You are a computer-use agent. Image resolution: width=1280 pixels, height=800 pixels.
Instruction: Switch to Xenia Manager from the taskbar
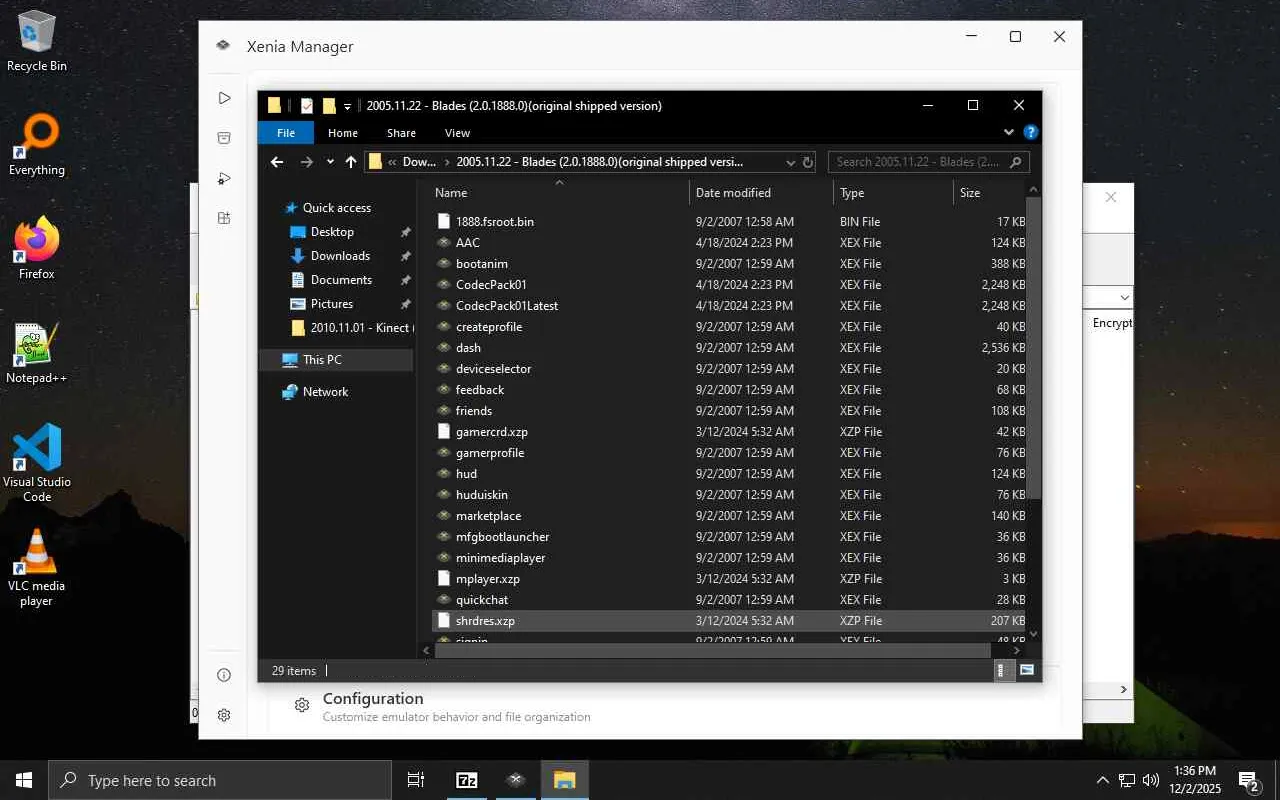click(516, 780)
